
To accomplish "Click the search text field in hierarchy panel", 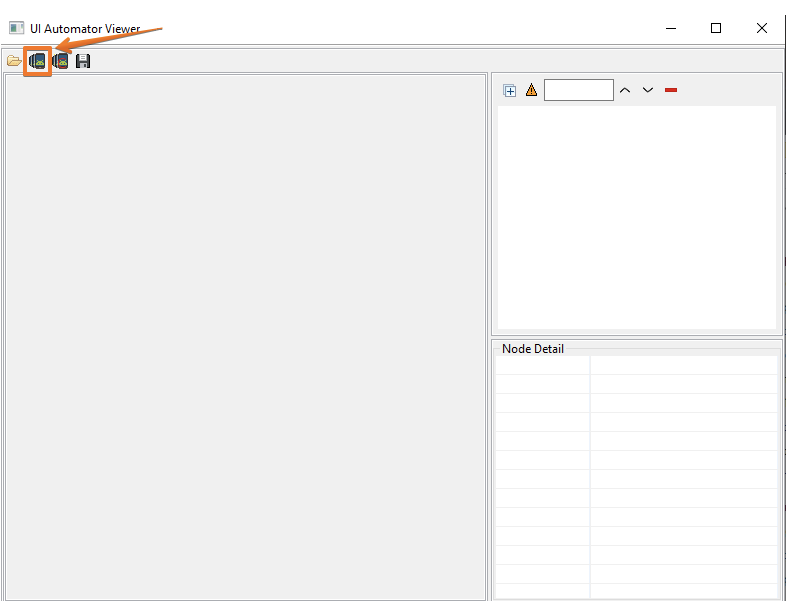I will tap(579, 90).
